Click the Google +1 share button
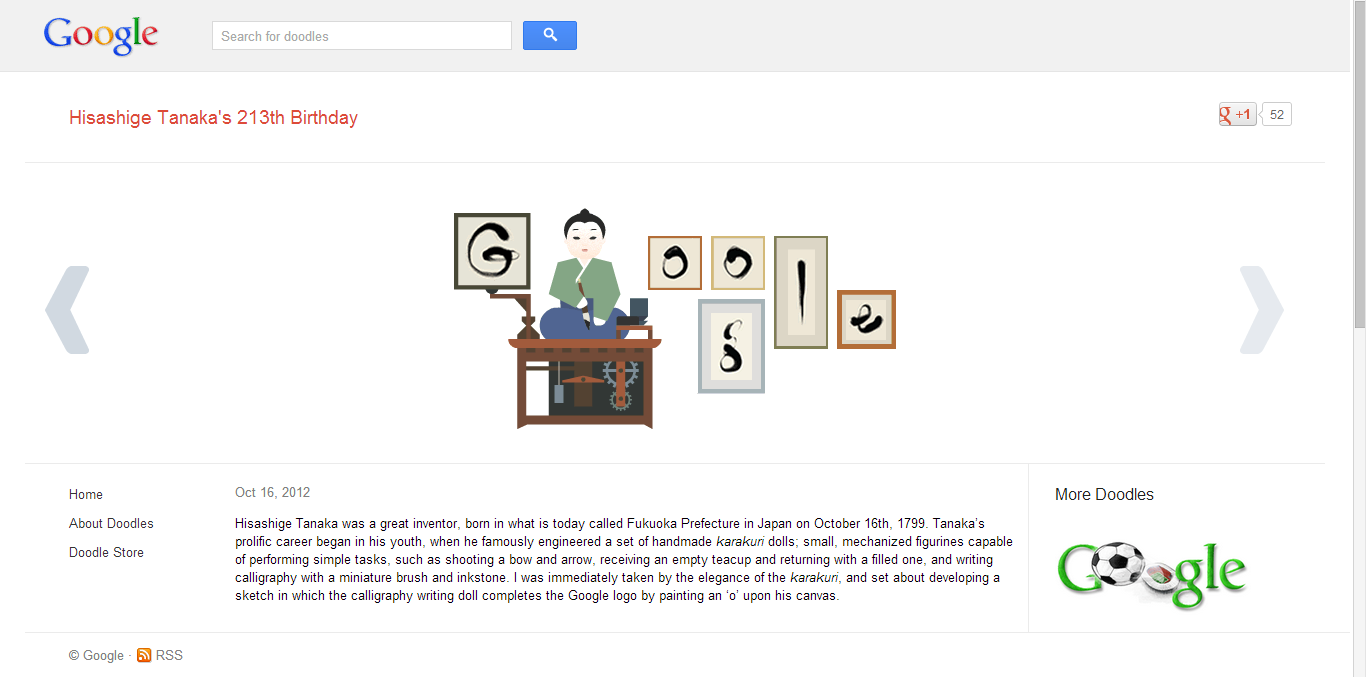 point(1237,115)
